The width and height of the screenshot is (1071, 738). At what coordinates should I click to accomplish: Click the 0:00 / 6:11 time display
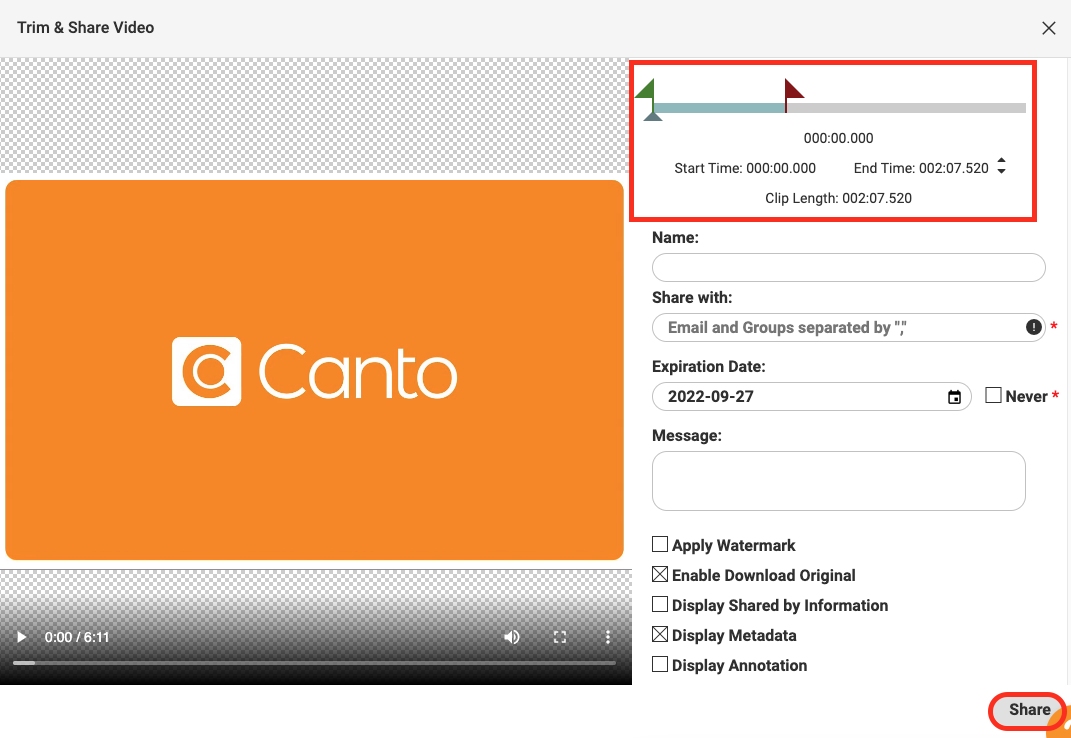point(76,637)
